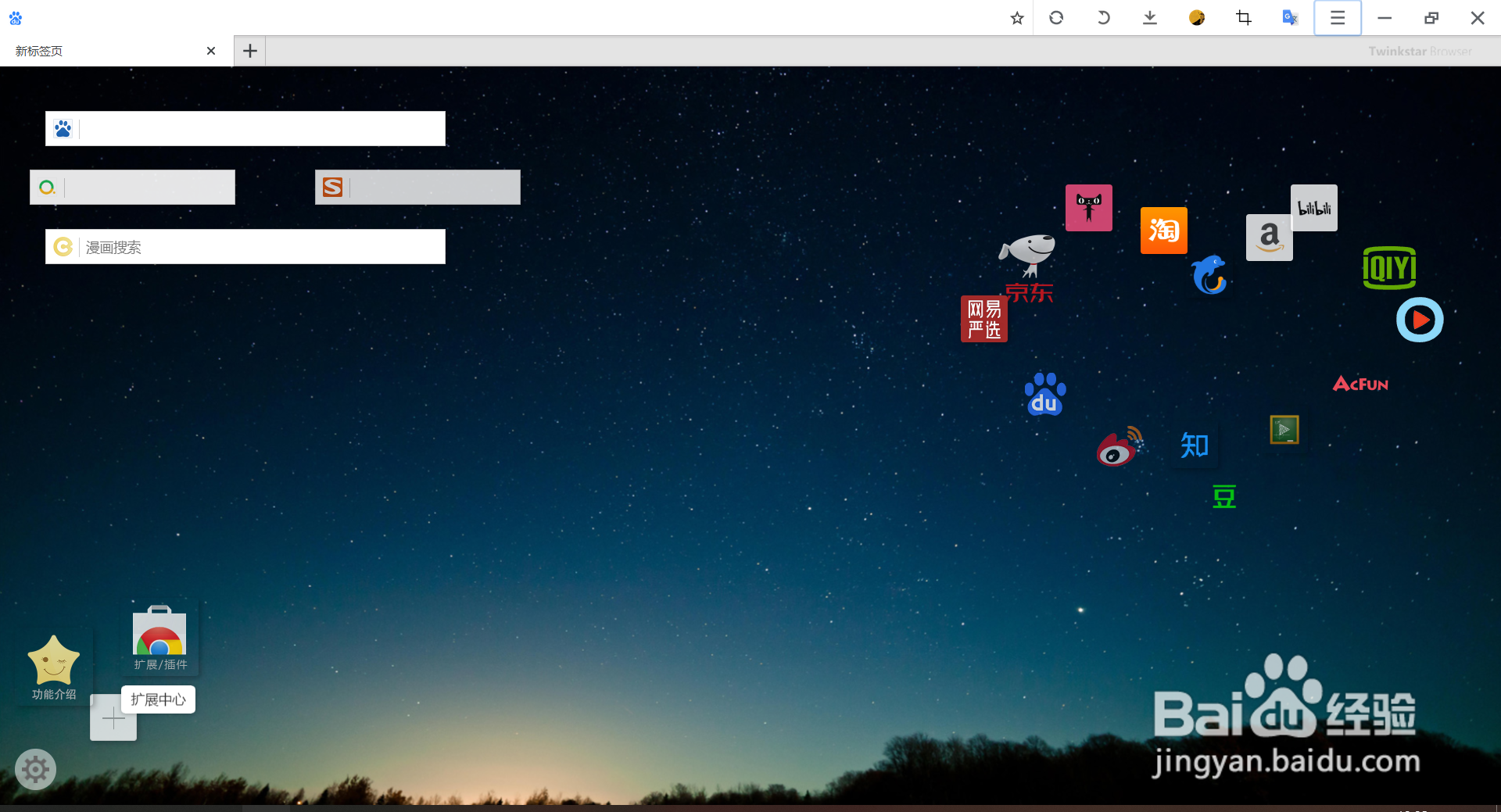Open the Zhihu 知 shortcut icon
The width and height of the screenshot is (1501, 812).
[x=1195, y=445]
